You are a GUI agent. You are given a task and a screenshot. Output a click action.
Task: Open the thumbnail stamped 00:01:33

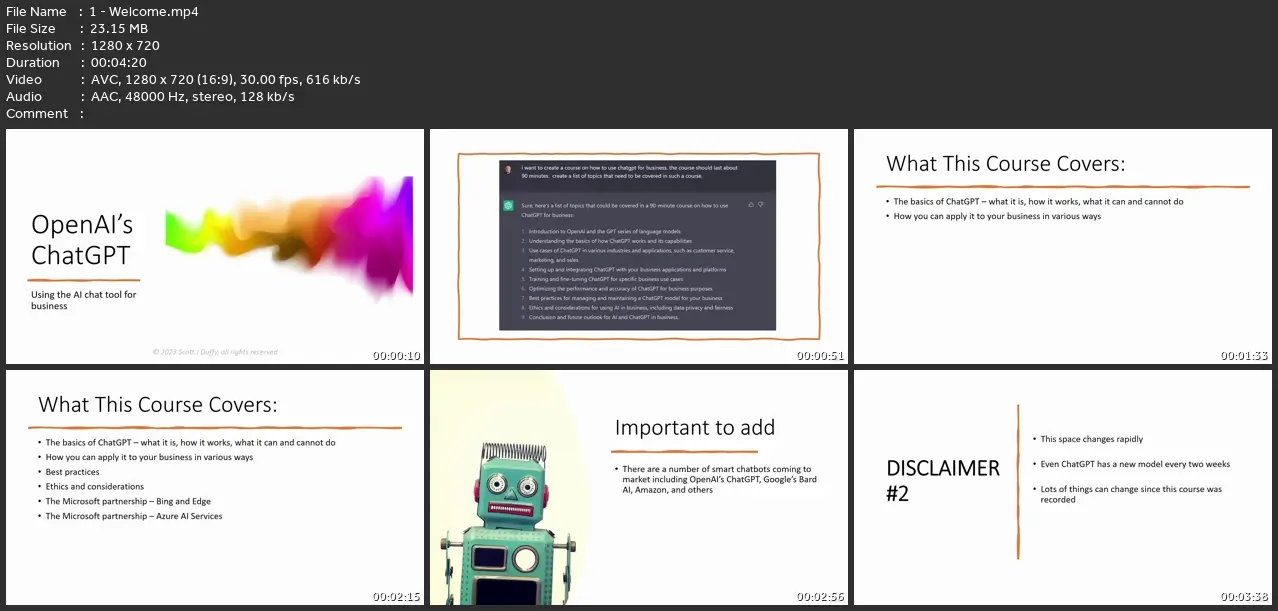[1063, 246]
